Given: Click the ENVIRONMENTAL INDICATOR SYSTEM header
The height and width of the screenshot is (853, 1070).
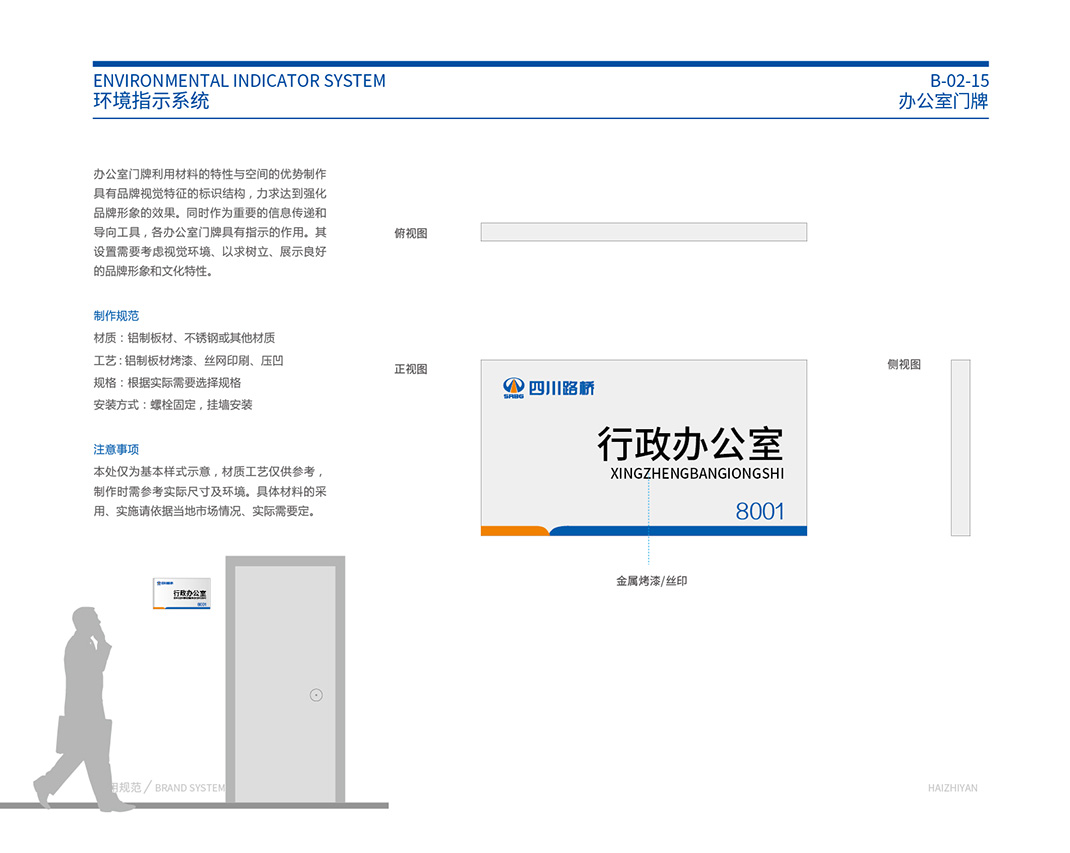Looking at the screenshot, I should 239,81.
